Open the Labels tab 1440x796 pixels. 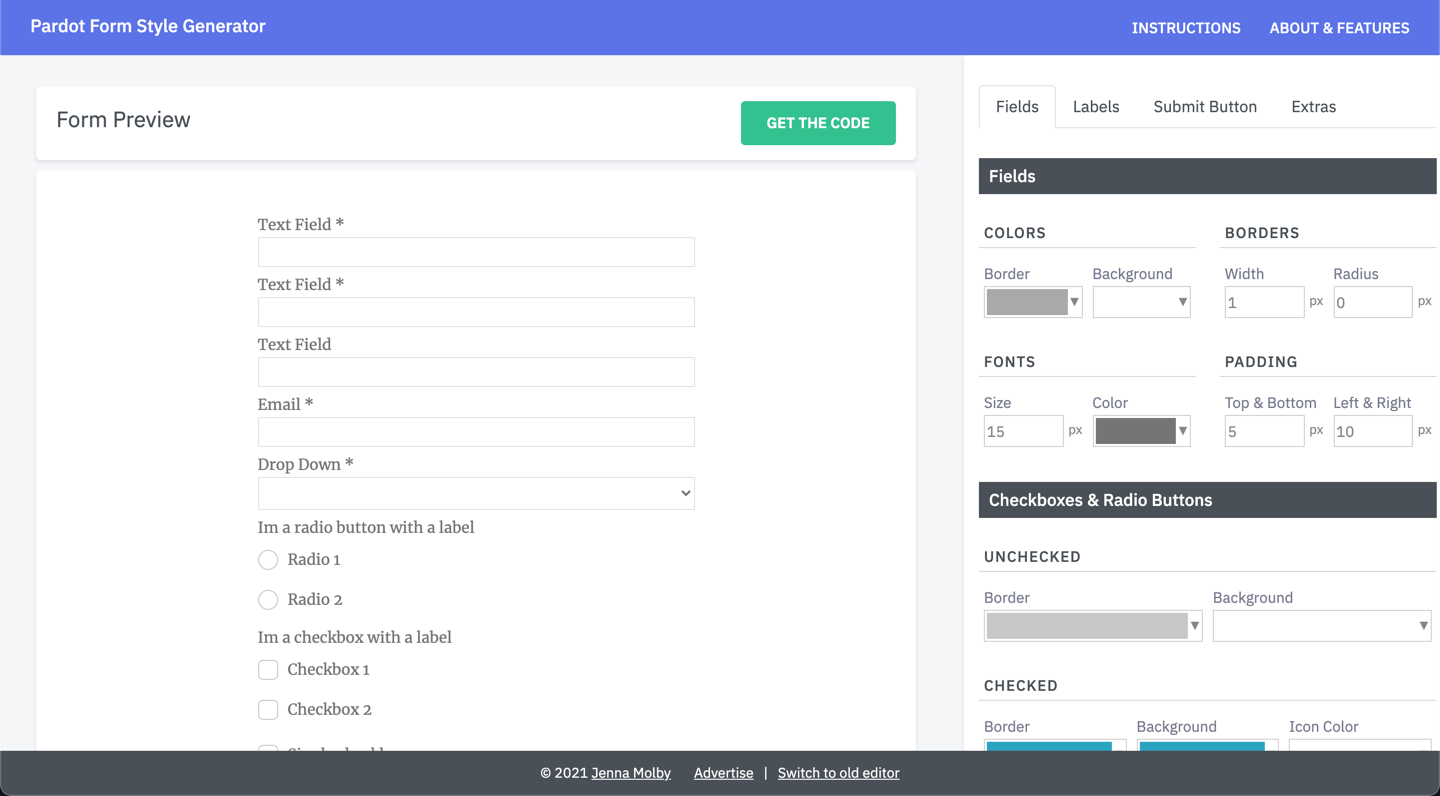click(x=1095, y=107)
